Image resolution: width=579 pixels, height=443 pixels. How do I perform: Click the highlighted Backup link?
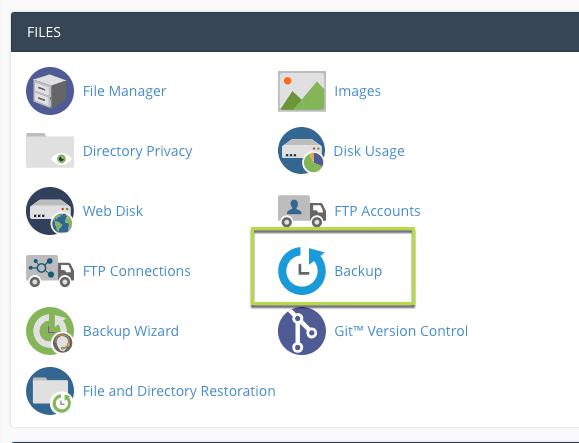coord(358,271)
